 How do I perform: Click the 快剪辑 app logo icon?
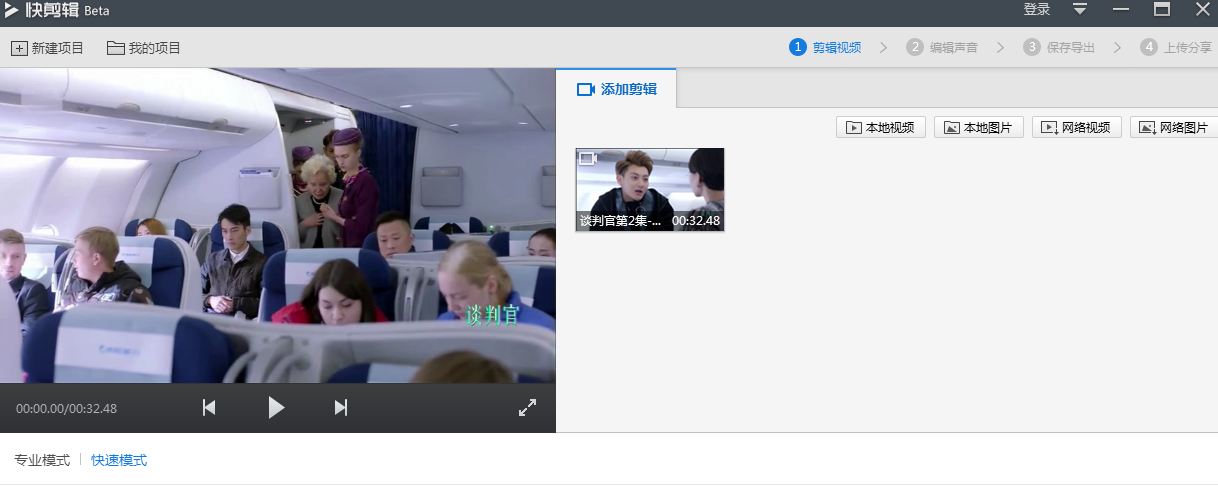pyautogui.click(x=11, y=10)
